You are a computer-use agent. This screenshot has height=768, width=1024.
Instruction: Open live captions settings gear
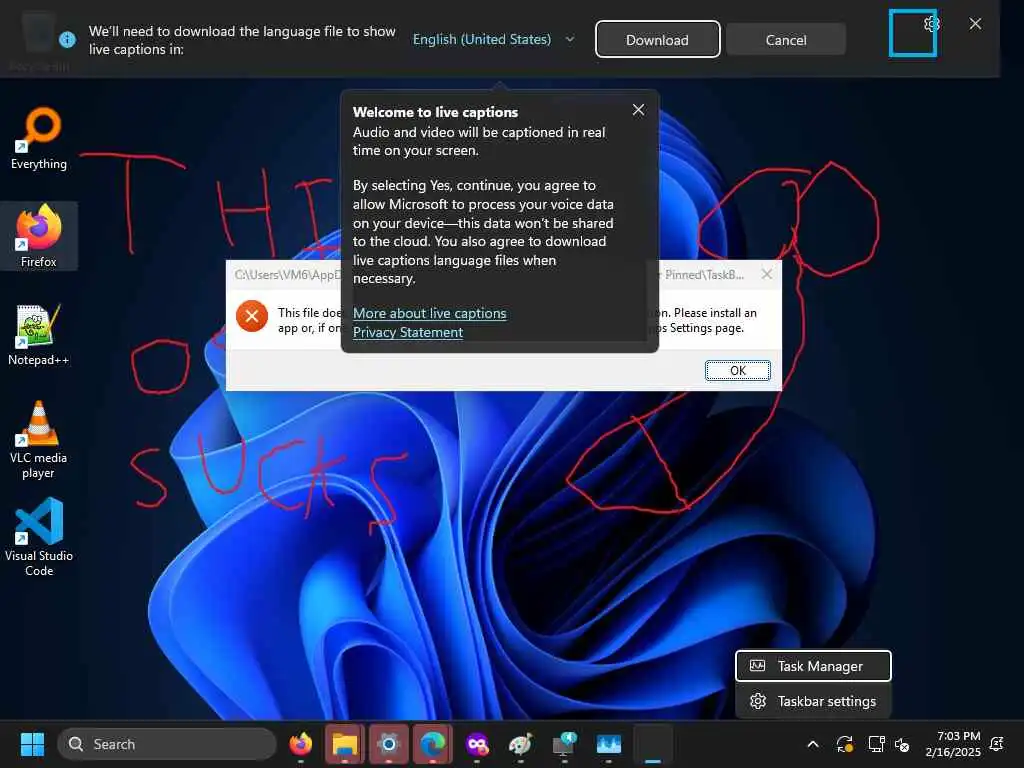pyautogui.click(x=932, y=24)
